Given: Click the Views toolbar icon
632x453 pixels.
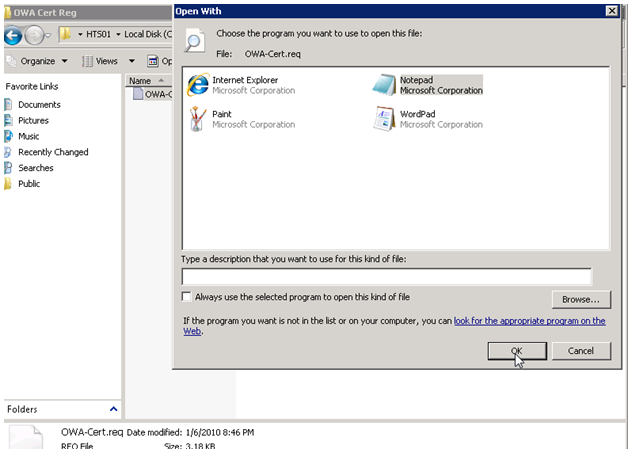Looking at the screenshot, I should 87,61.
